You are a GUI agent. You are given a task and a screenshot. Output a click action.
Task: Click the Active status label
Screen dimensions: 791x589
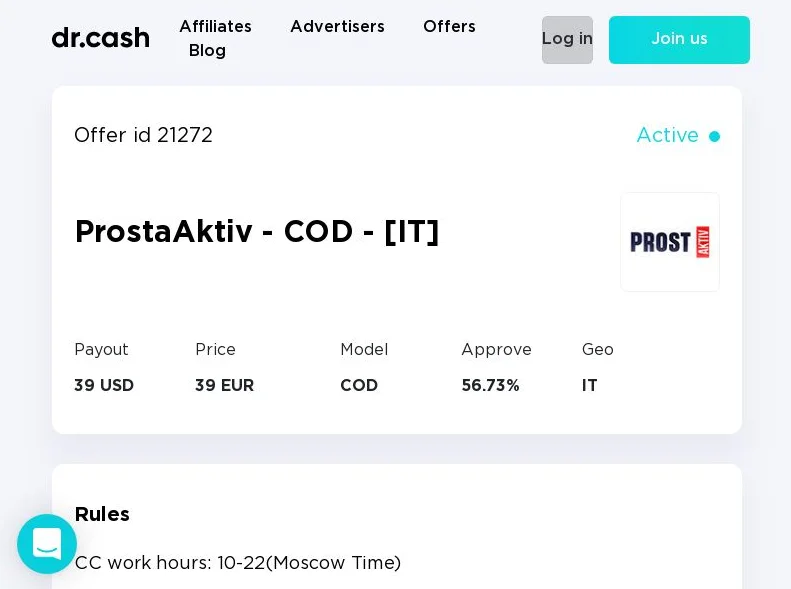coord(667,136)
